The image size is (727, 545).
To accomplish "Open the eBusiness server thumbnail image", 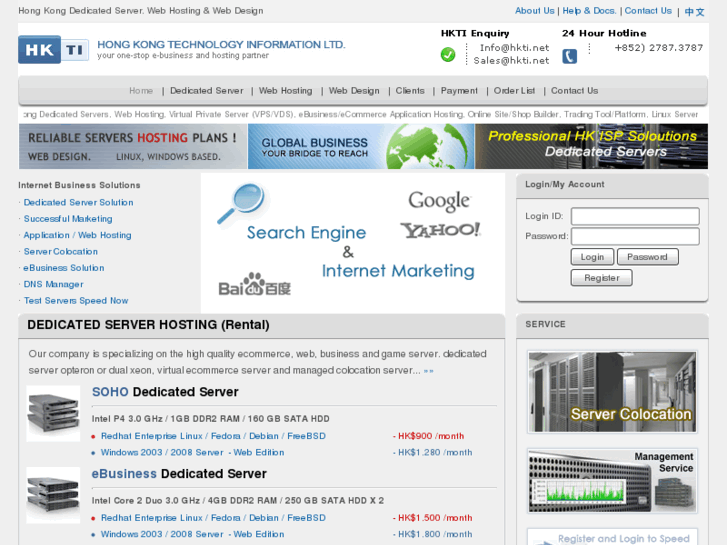I will point(53,495).
